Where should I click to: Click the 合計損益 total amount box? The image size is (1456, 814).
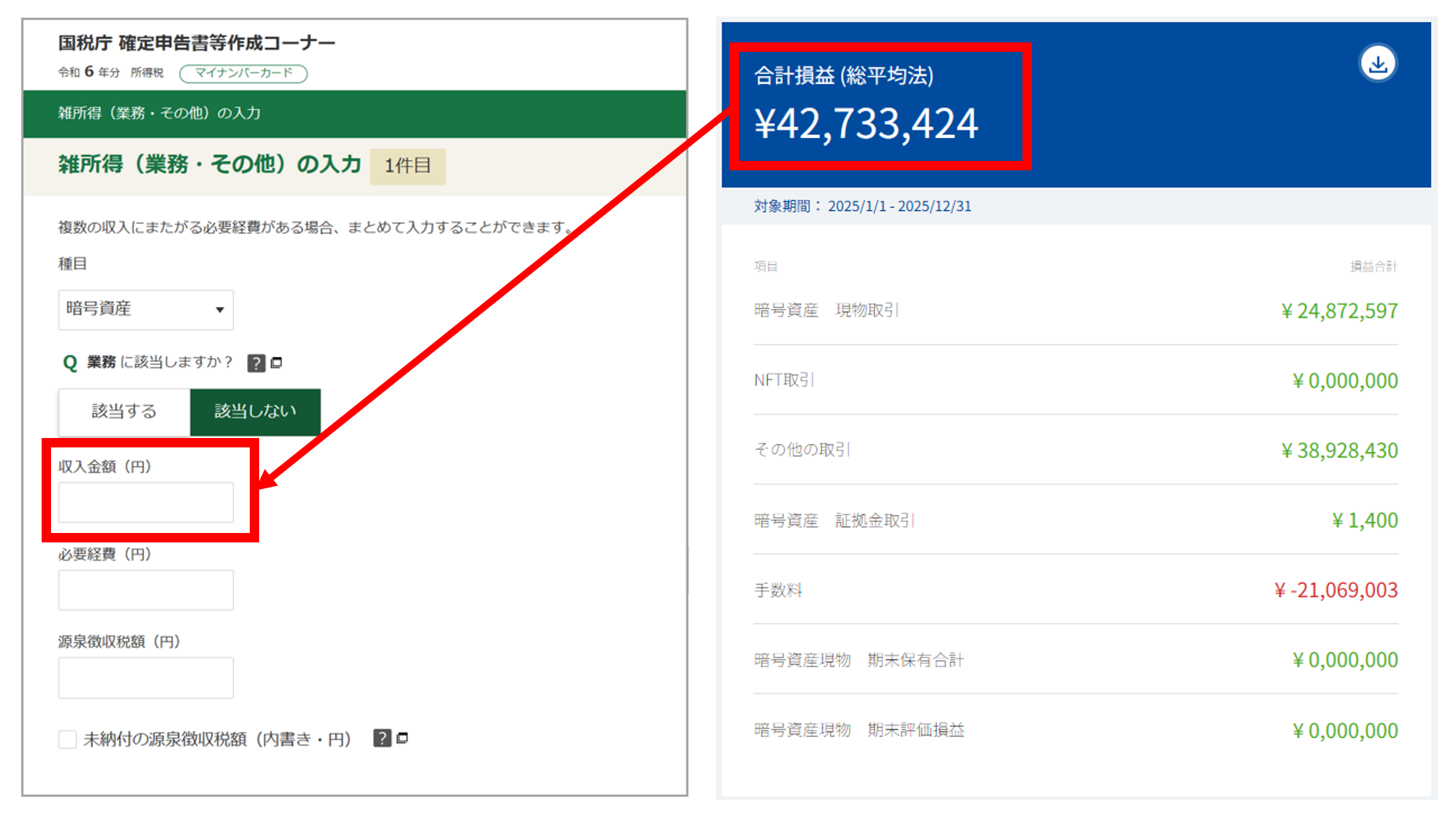[x=881, y=107]
